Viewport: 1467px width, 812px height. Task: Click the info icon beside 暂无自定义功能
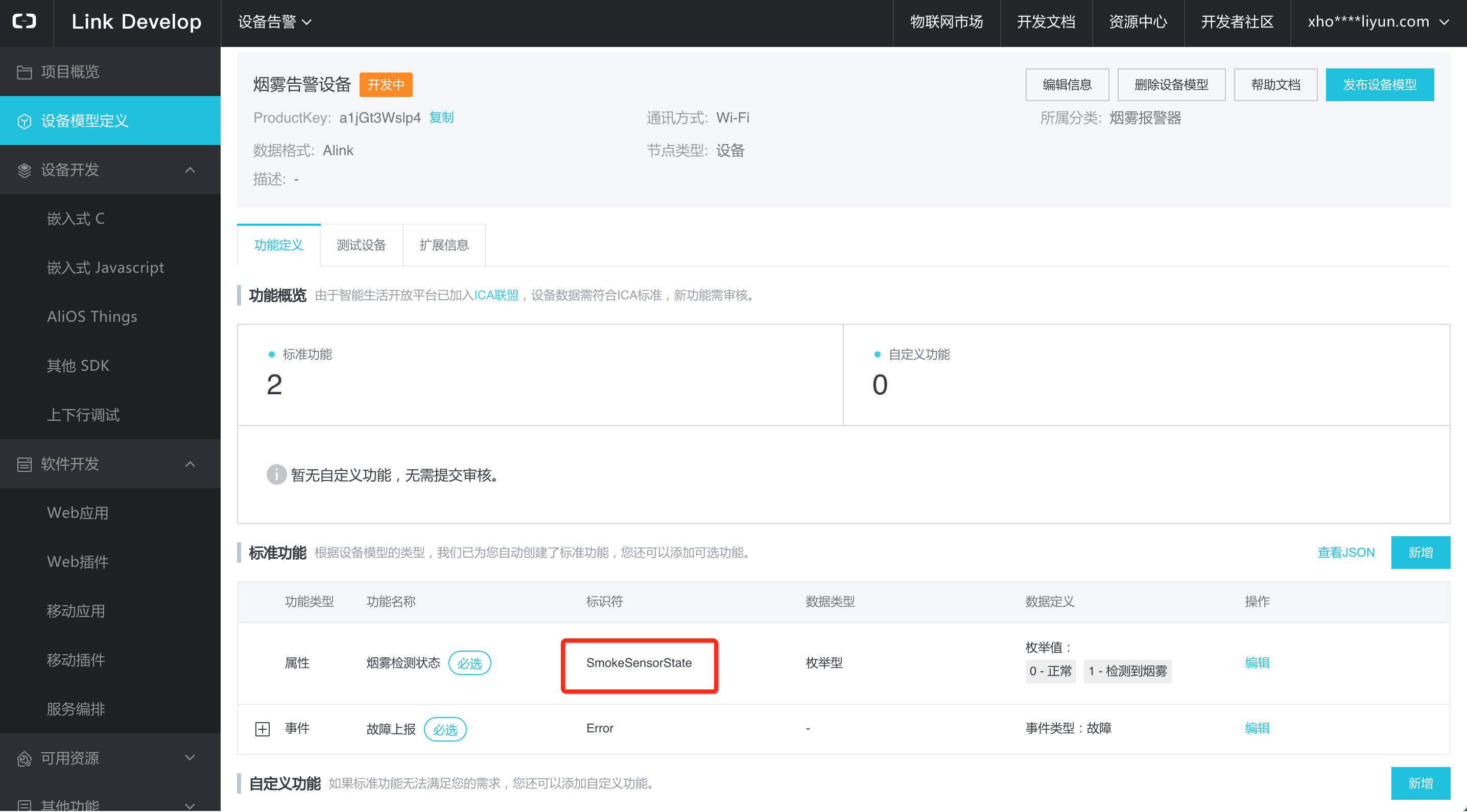(276, 475)
